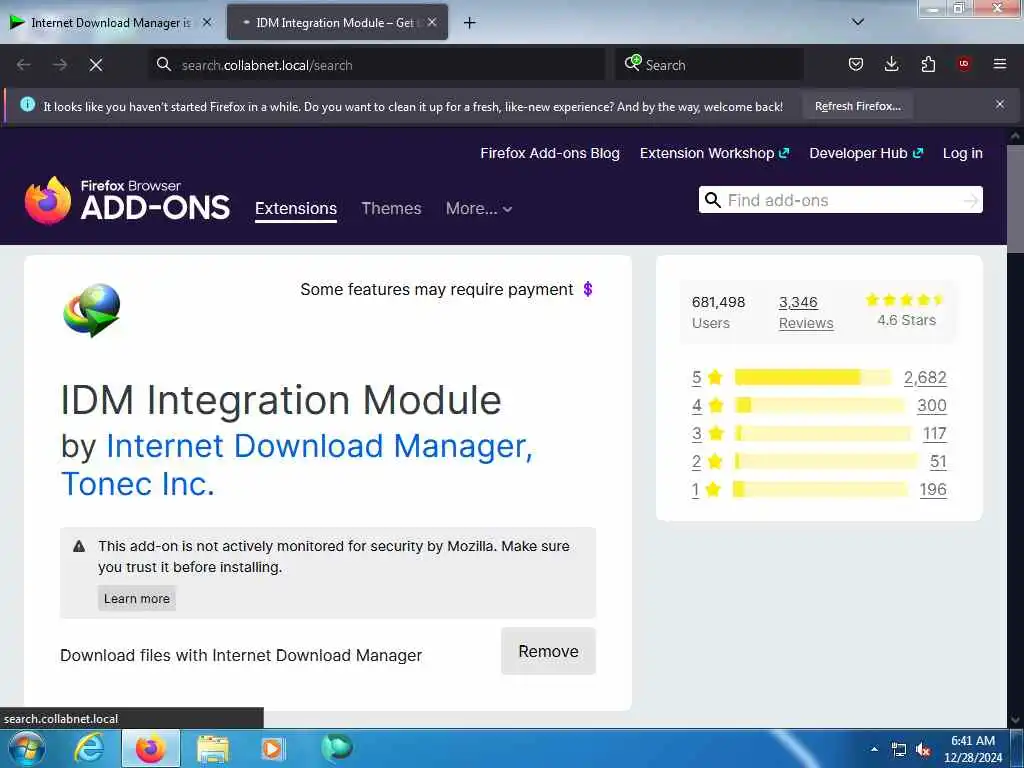1024x768 pixels.
Task: Open a new tab with plus button
Action: coord(470,23)
